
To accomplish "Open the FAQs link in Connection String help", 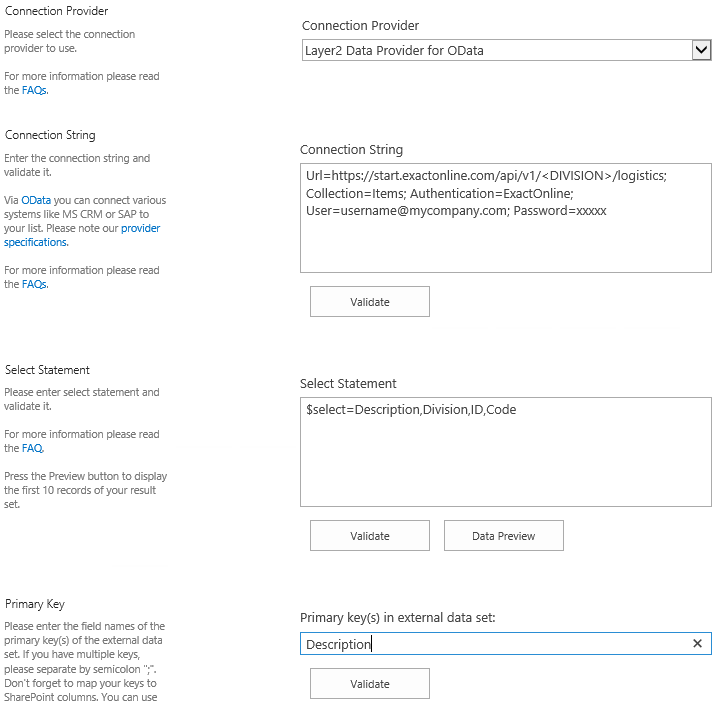I will 34,284.
